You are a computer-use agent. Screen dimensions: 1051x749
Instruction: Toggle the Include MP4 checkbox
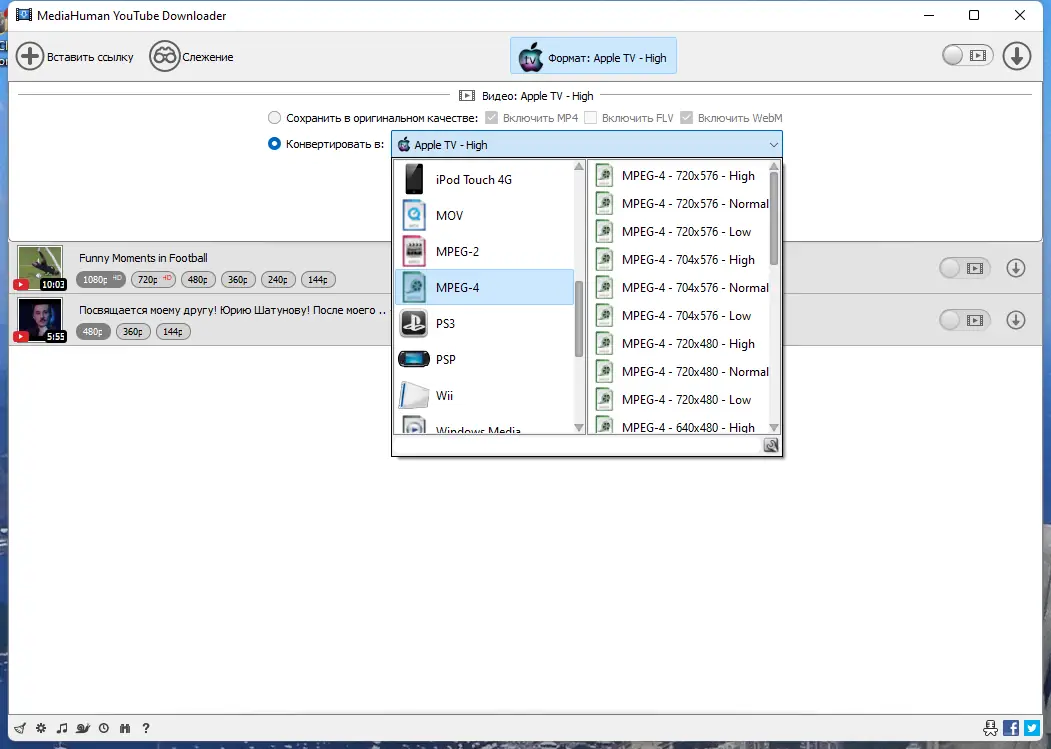492,118
